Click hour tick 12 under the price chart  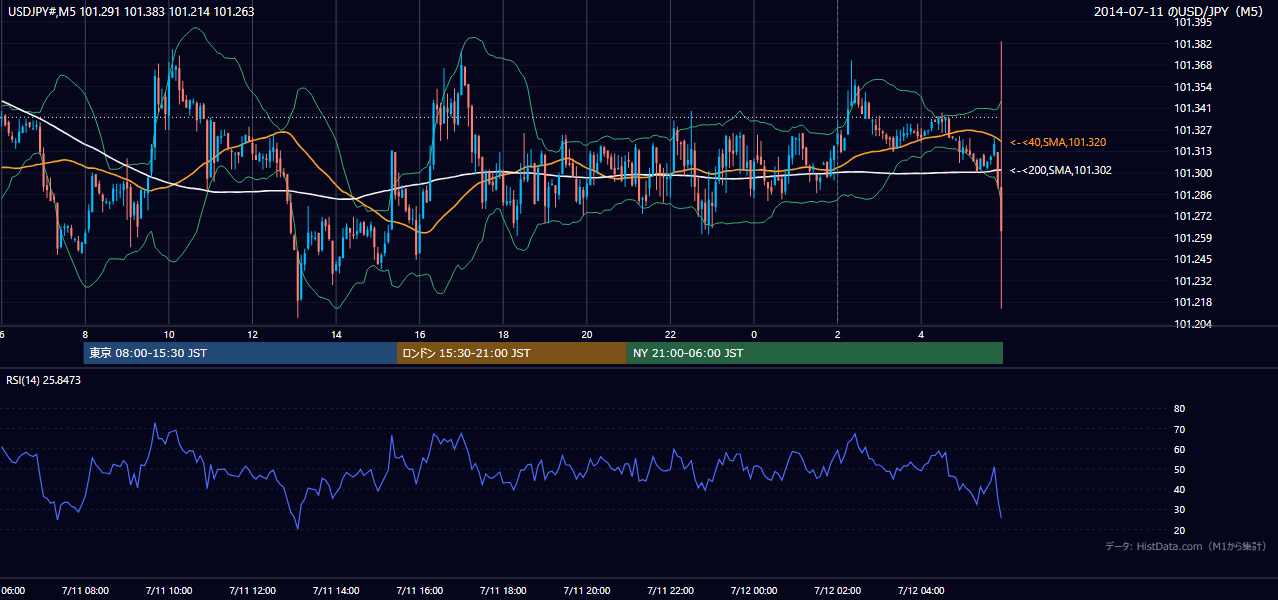252,334
